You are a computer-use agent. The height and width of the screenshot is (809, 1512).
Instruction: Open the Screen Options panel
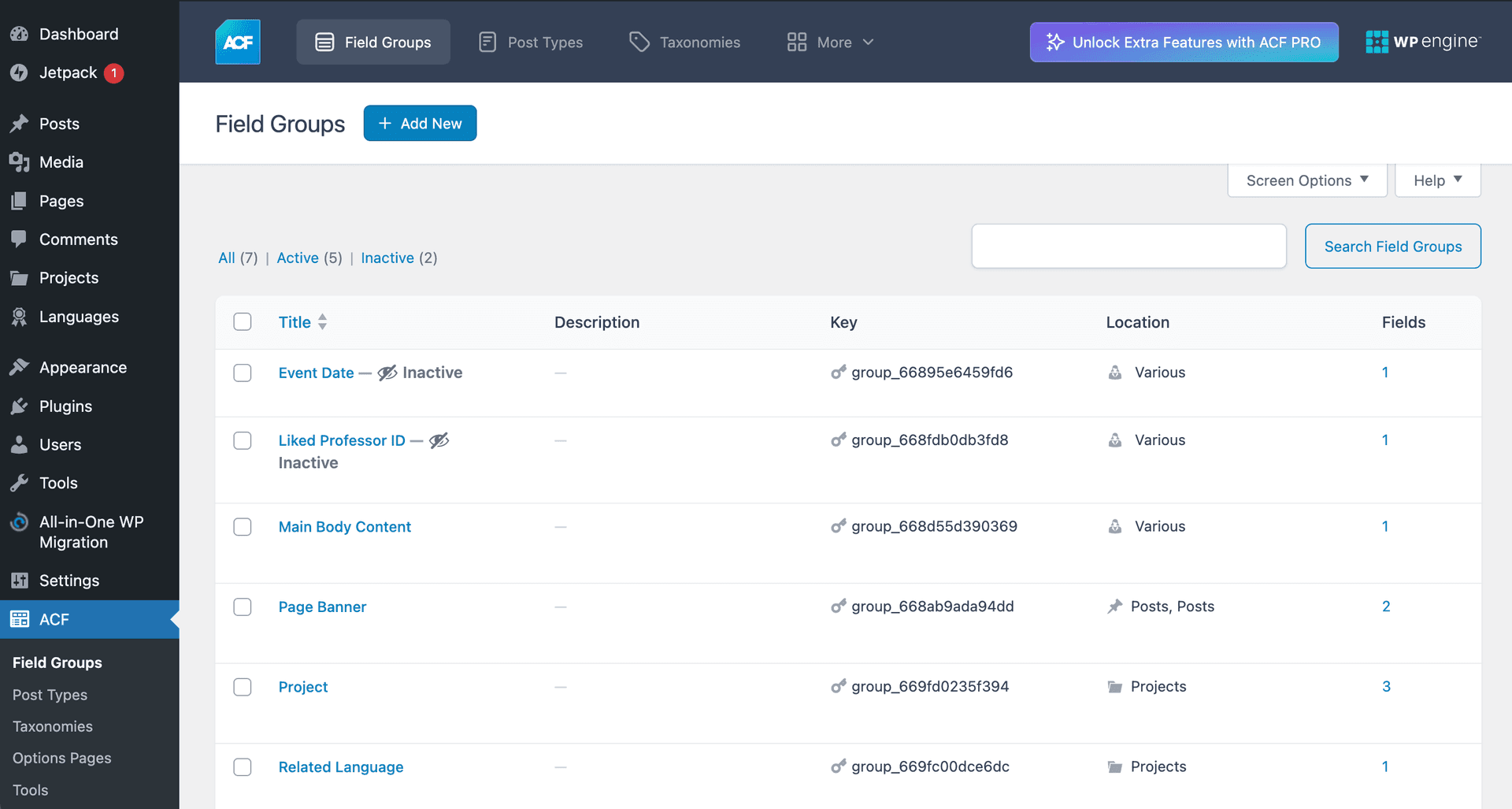(x=1306, y=180)
